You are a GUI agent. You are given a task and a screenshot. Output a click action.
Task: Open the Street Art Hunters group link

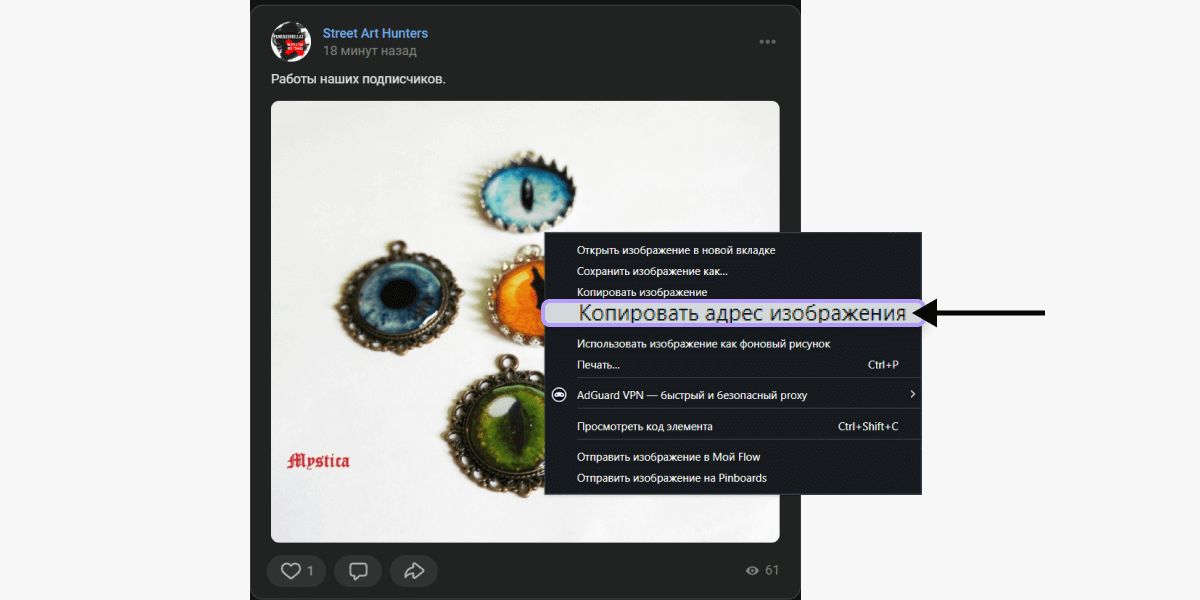coord(375,33)
